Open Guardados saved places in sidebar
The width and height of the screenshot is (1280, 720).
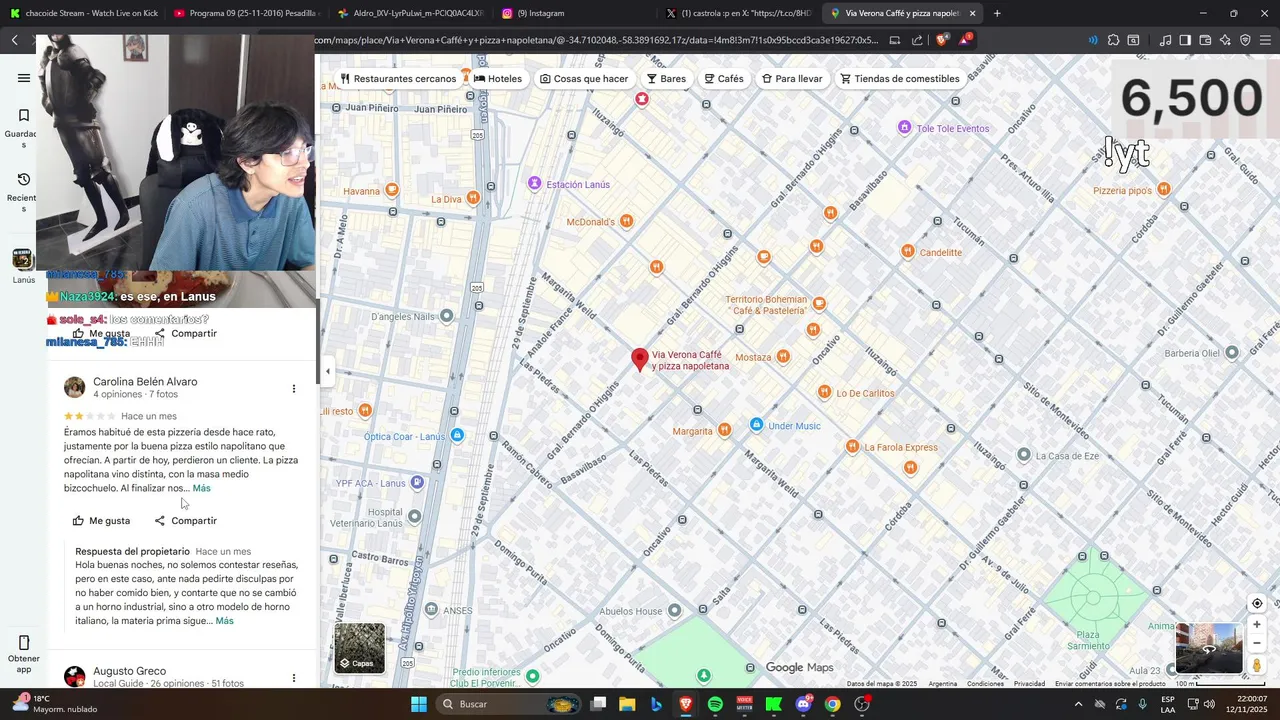[23, 127]
